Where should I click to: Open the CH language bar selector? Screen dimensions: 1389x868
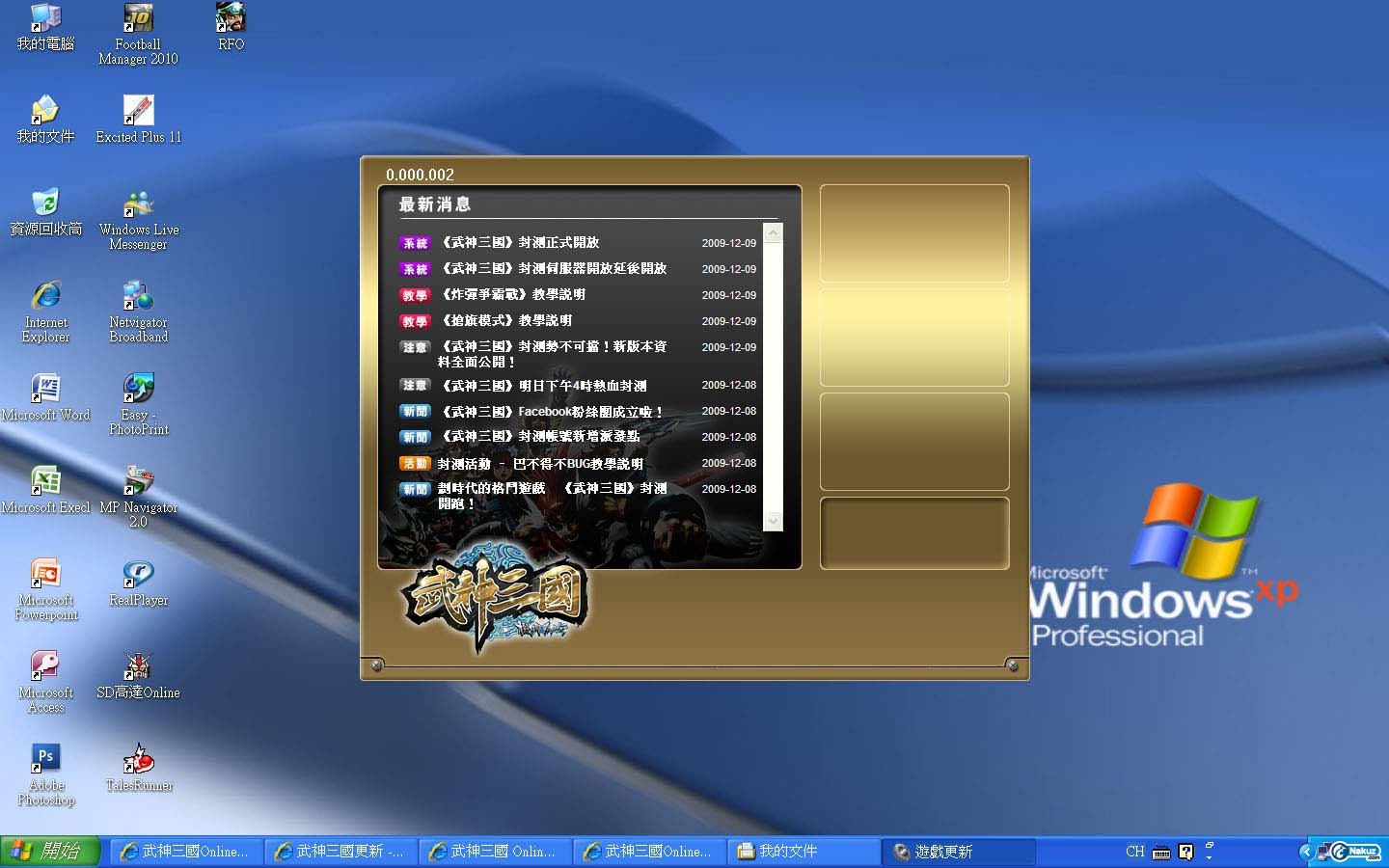1134,852
